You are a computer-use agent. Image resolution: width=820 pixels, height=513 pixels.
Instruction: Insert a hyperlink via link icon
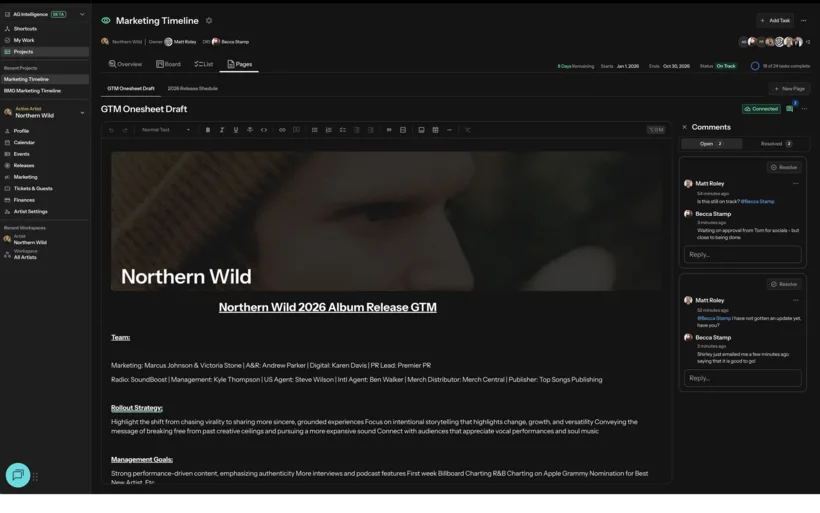(282, 130)
